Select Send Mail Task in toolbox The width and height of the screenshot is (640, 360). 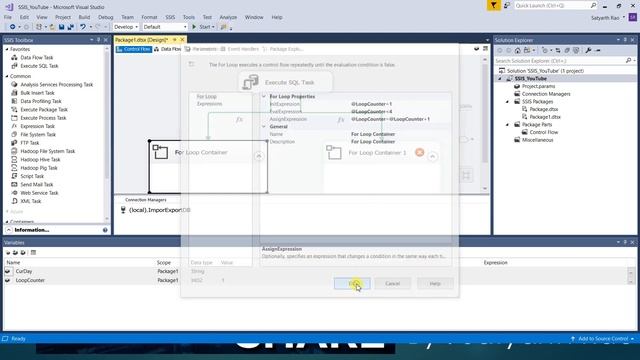pos(37,184)
